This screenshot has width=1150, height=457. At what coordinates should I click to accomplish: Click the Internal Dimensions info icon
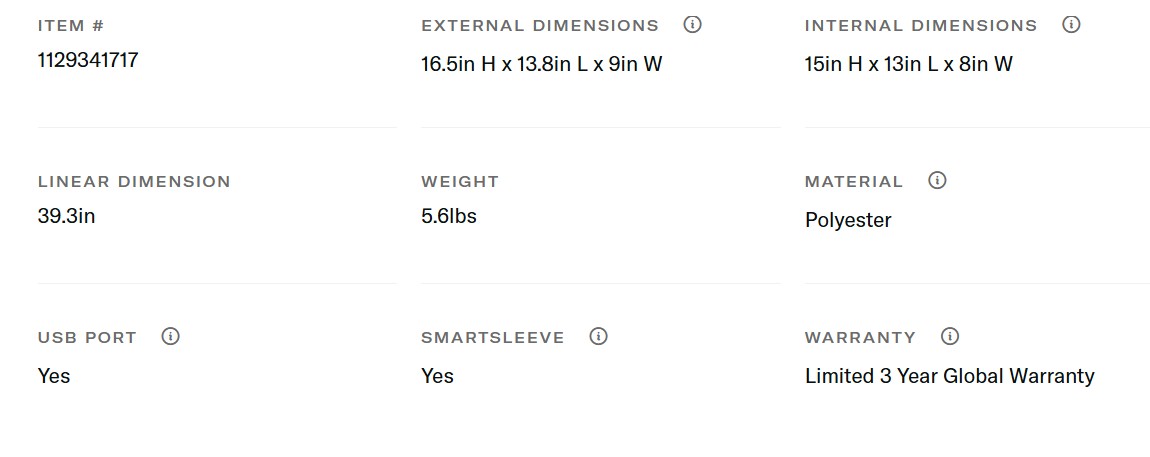(1071, 25)
